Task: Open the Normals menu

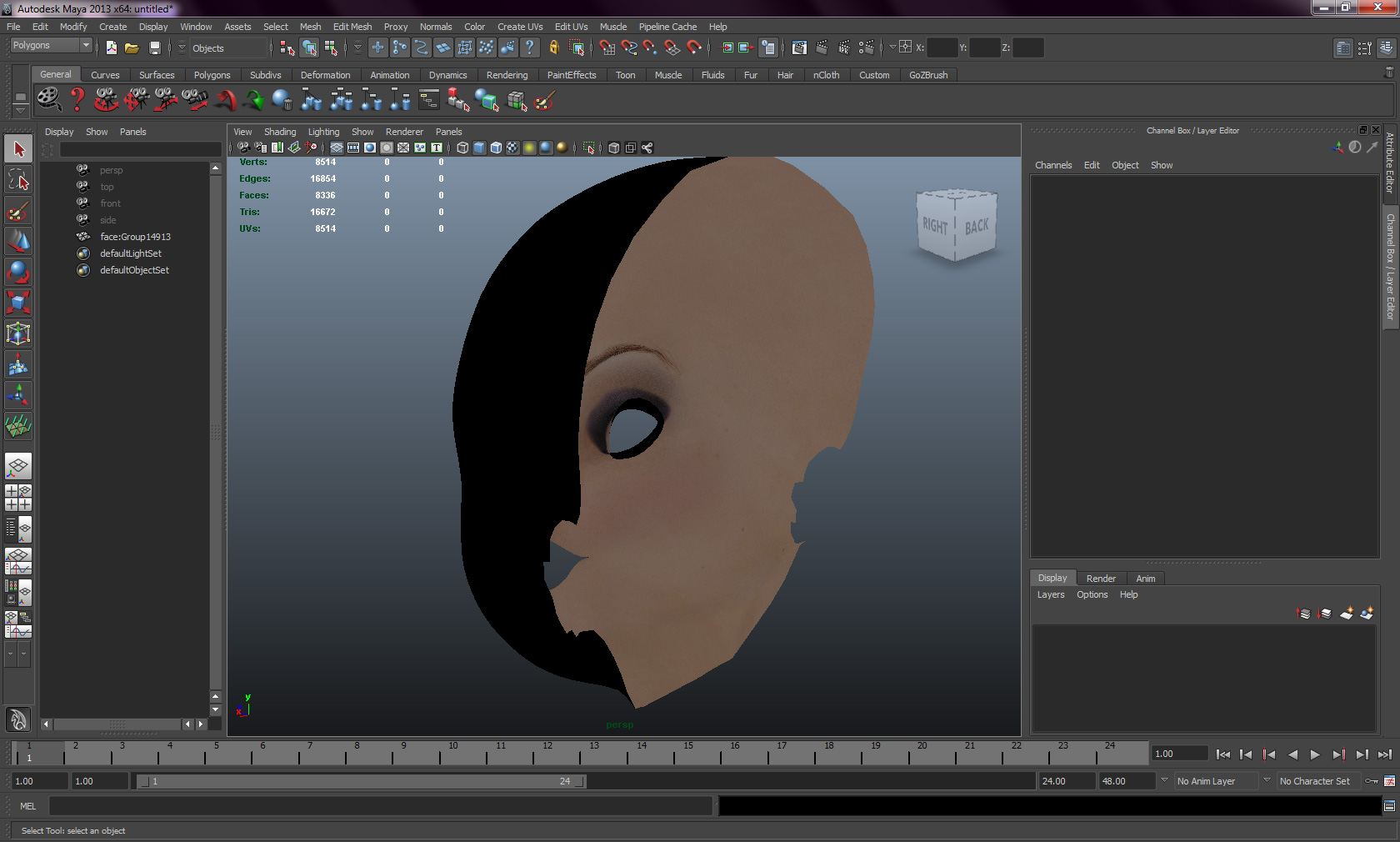Action: point(436,27)
